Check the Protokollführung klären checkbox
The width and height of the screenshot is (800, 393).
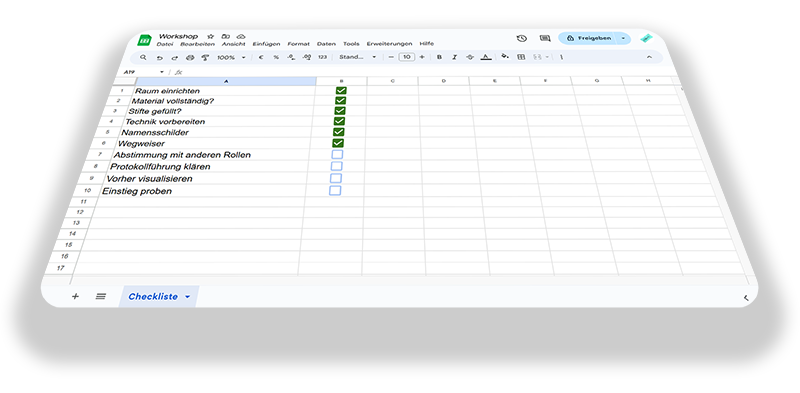337,166
